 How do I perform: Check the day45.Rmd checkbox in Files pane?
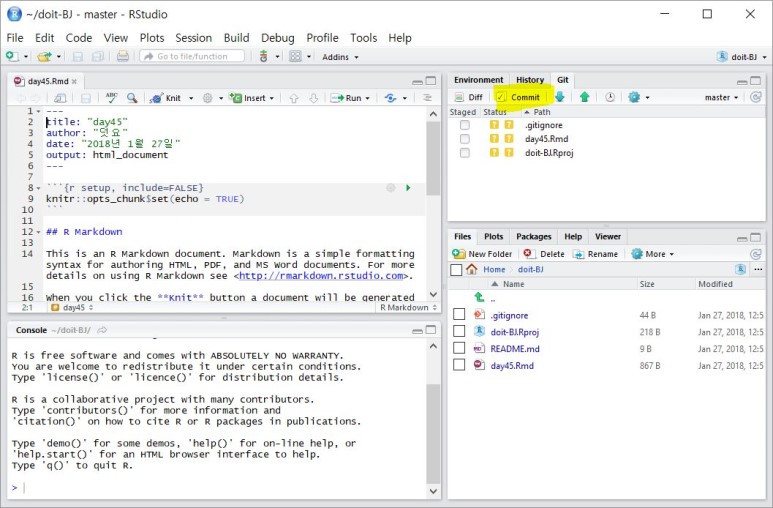pyautogui.click(x=459, y=365)
